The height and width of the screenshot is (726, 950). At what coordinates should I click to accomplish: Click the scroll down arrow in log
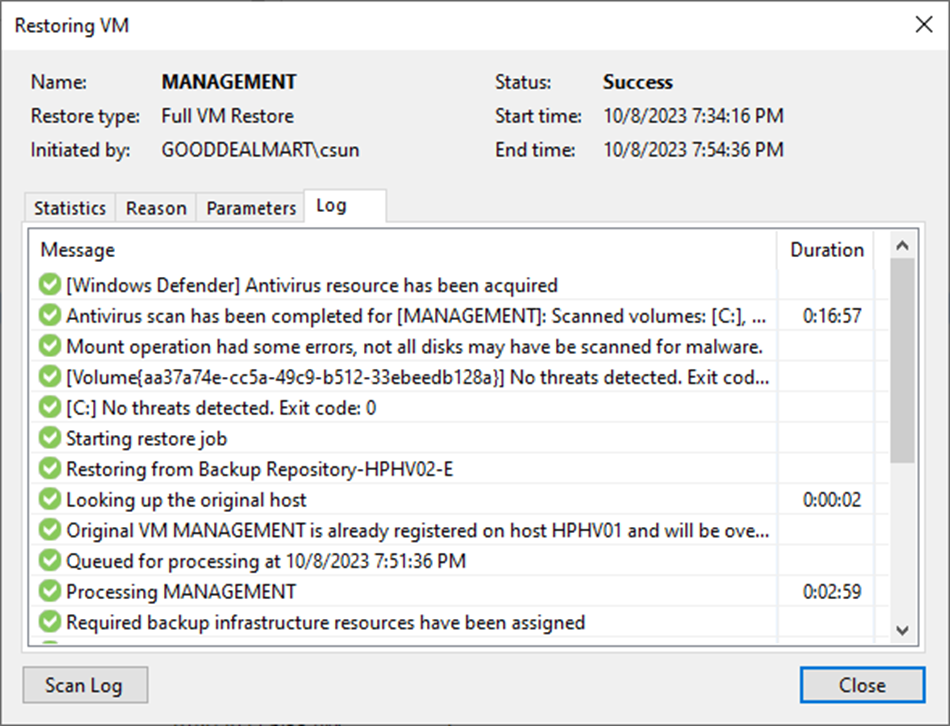[x=902, y=630]
